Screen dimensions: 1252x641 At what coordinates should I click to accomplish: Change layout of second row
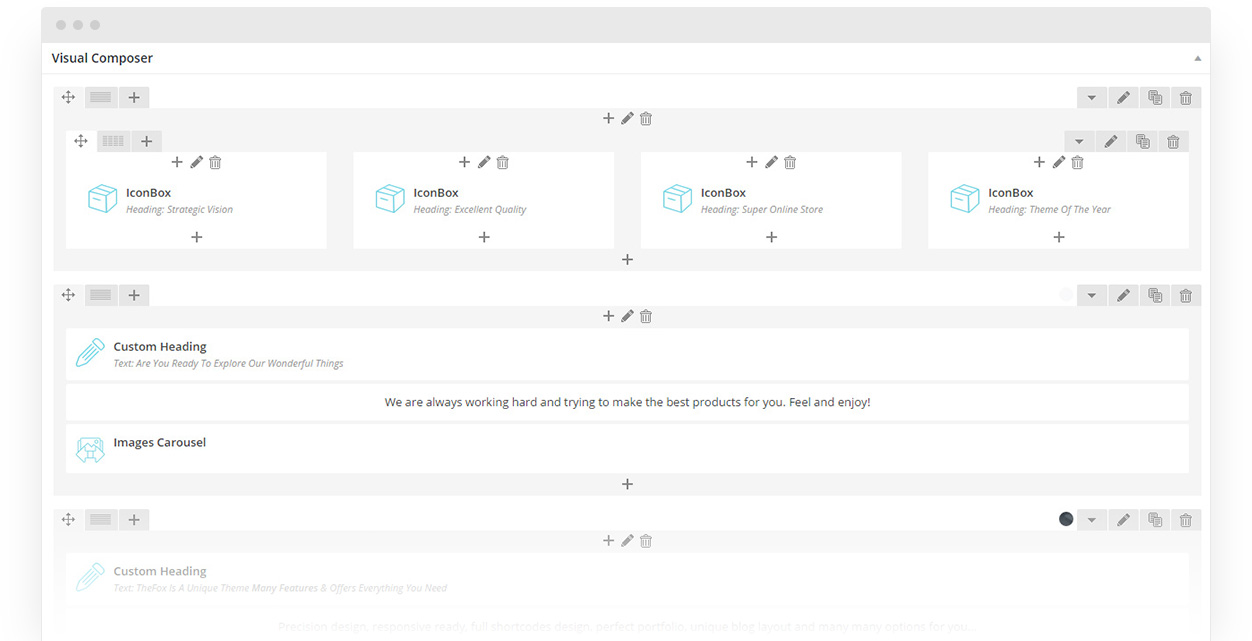(x=100, y=295)
